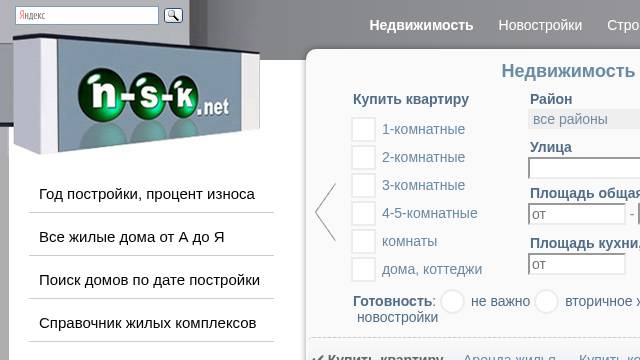The width and height of the screenshot is (640, 360).
Task: Click the n-s-k.net logo
Action: [x=137, y=94]
